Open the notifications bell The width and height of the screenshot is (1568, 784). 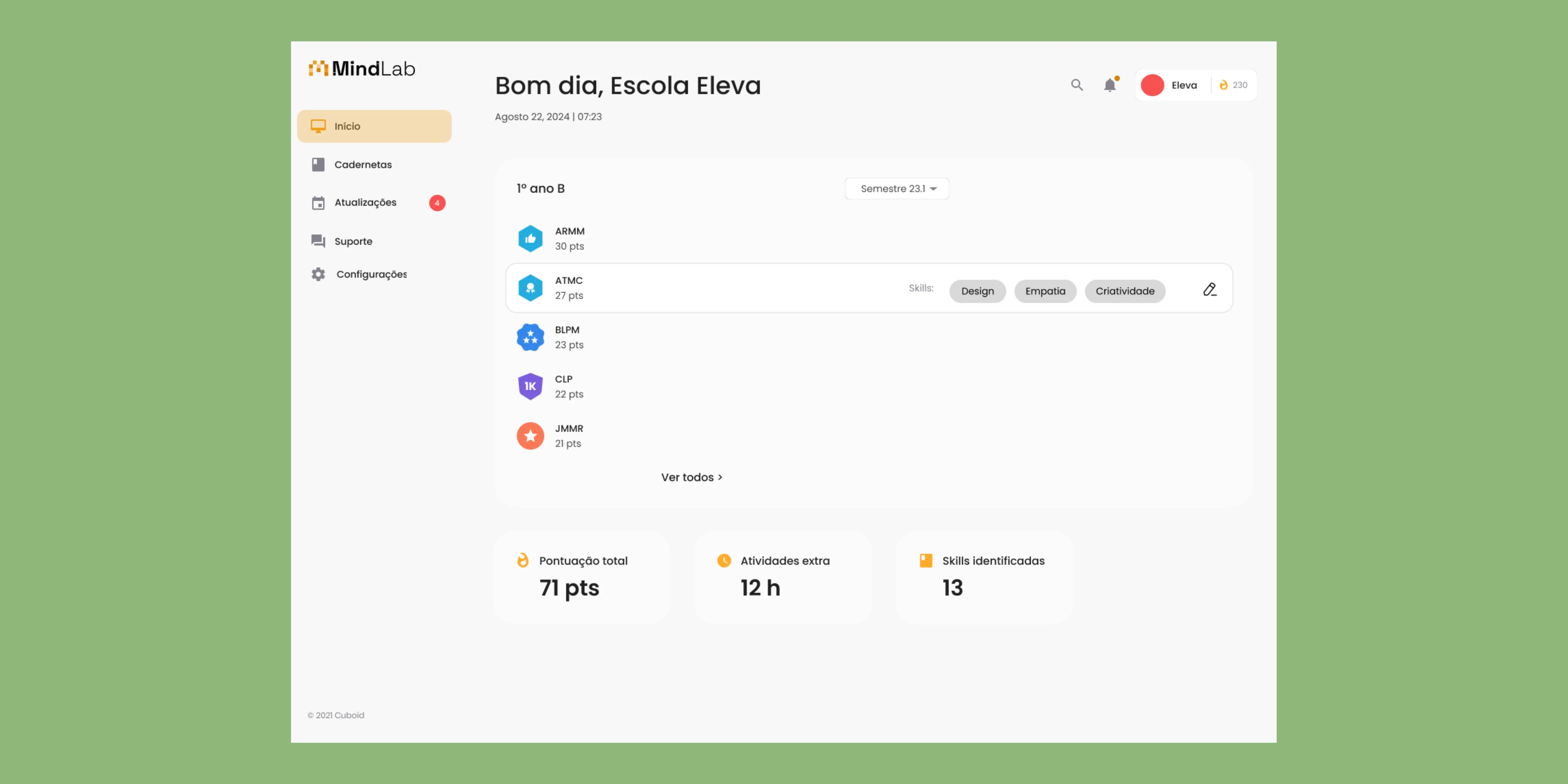[1110, 85]
